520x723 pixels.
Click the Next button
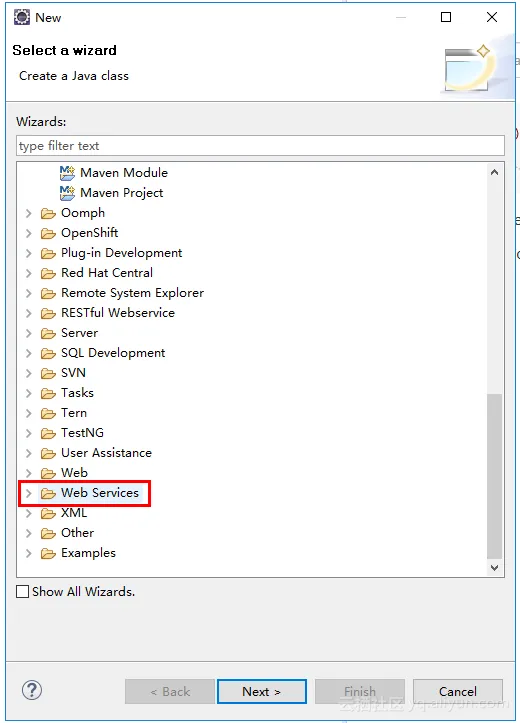[x=262, y=691]
